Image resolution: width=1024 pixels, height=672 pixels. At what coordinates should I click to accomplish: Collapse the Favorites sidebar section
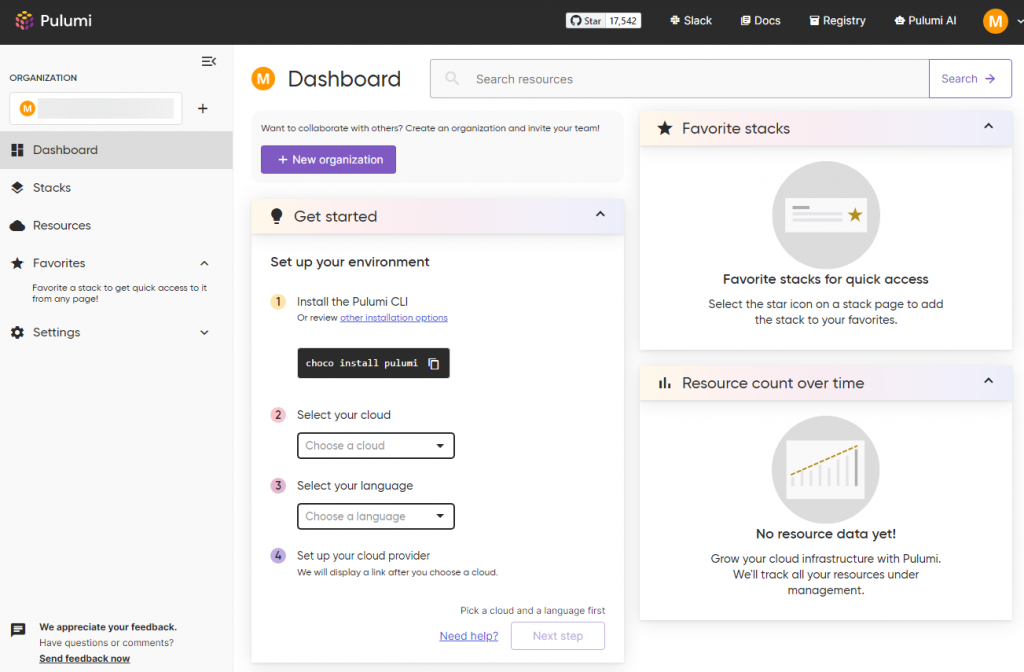click(204, 263)
